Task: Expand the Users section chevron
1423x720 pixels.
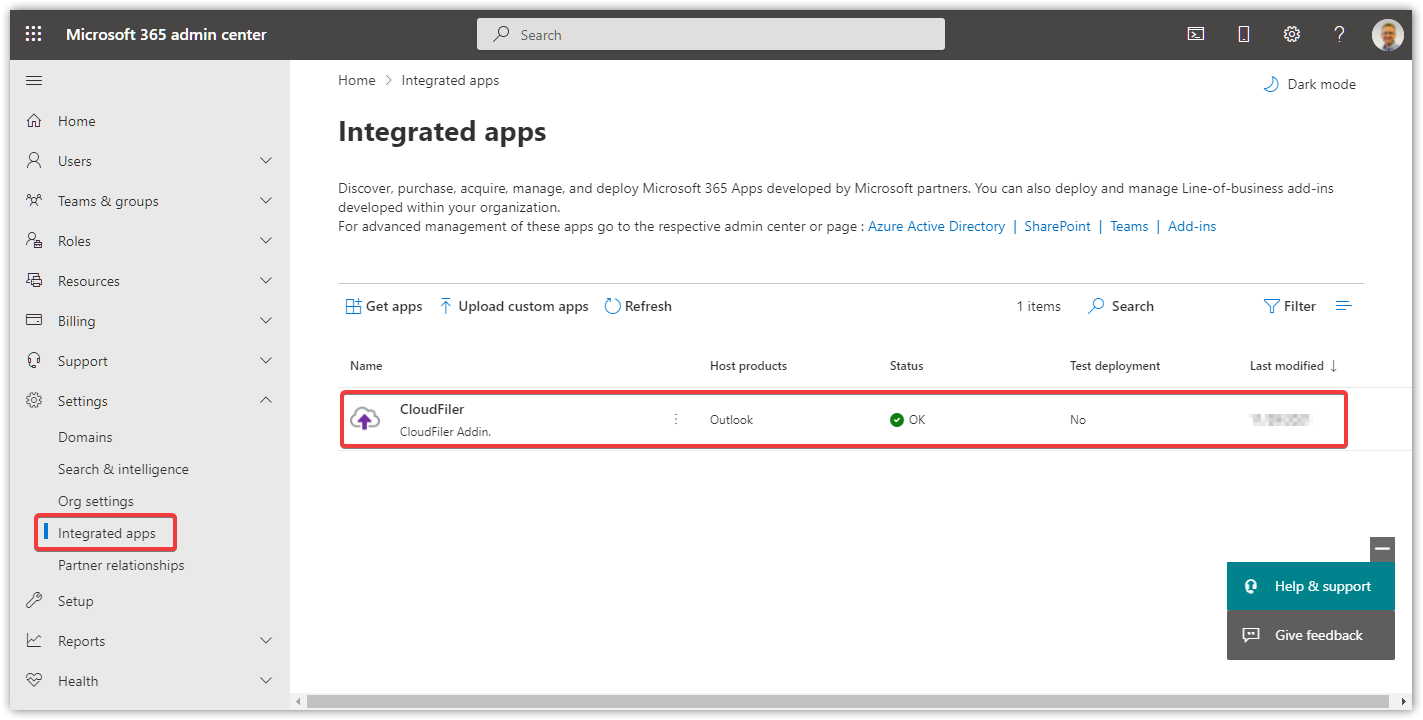Action: click(266, 160)
